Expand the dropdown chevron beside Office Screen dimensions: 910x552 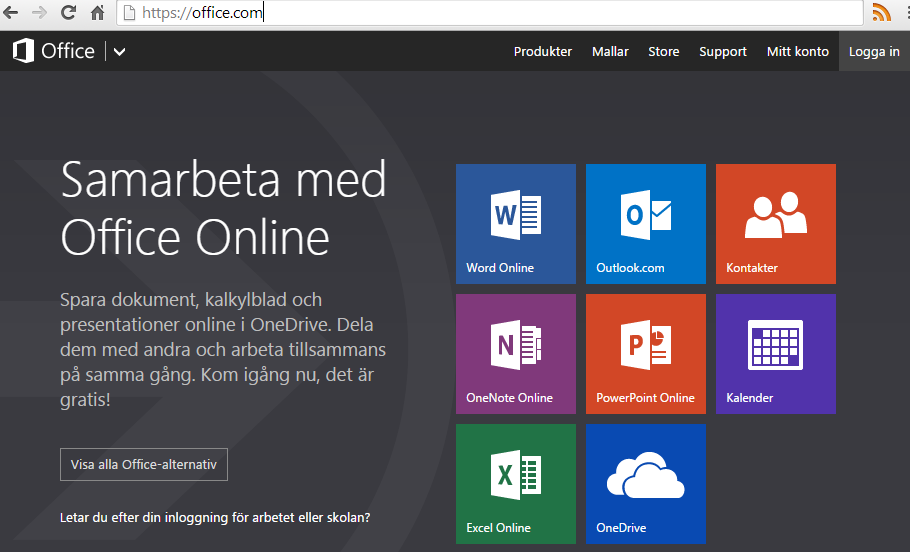120,52
